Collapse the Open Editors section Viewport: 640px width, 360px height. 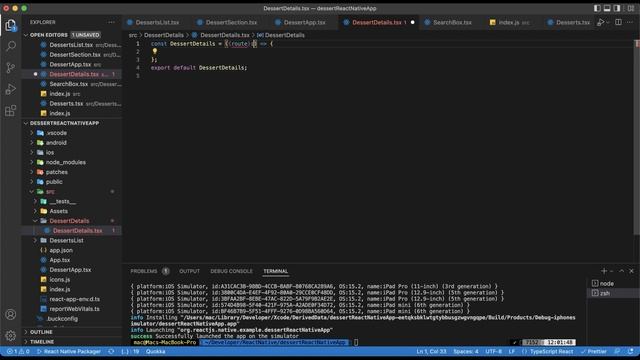26,35
